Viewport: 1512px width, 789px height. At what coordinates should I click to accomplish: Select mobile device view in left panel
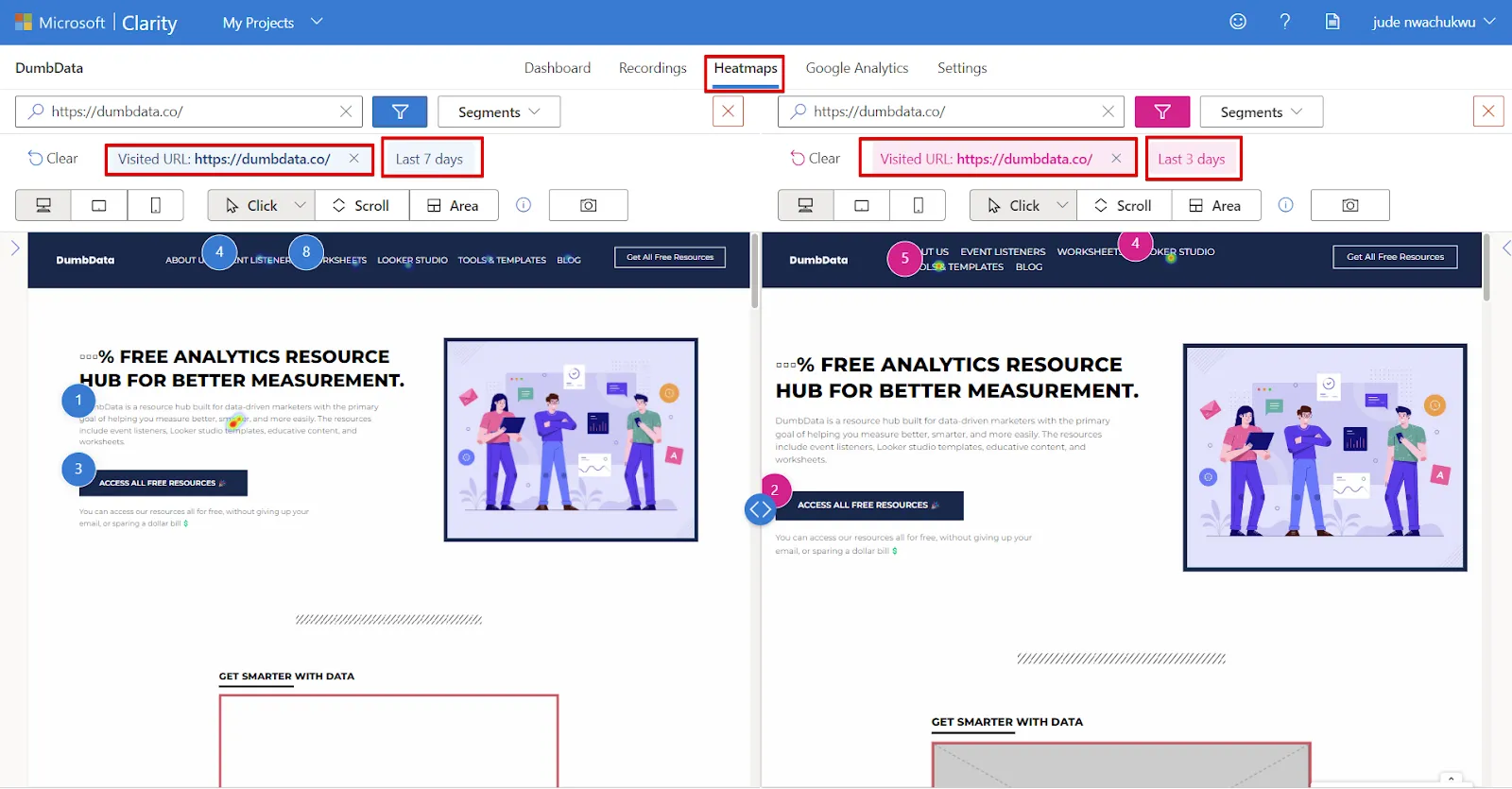(156, 205)
